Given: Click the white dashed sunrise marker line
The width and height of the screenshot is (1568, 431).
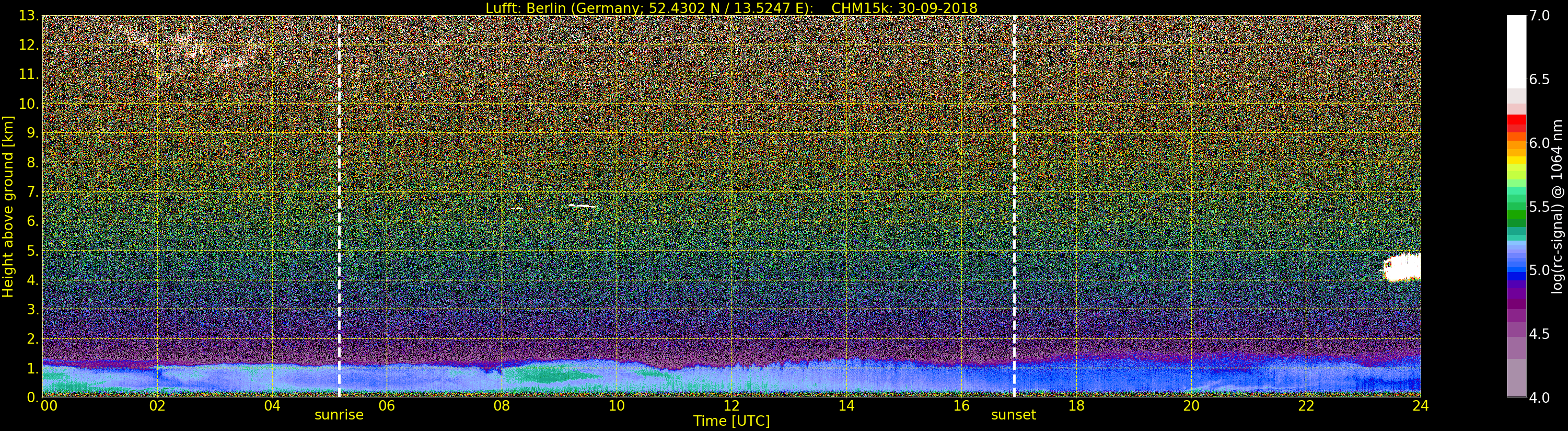Looking at the screenshot, I should coord(339,206).
